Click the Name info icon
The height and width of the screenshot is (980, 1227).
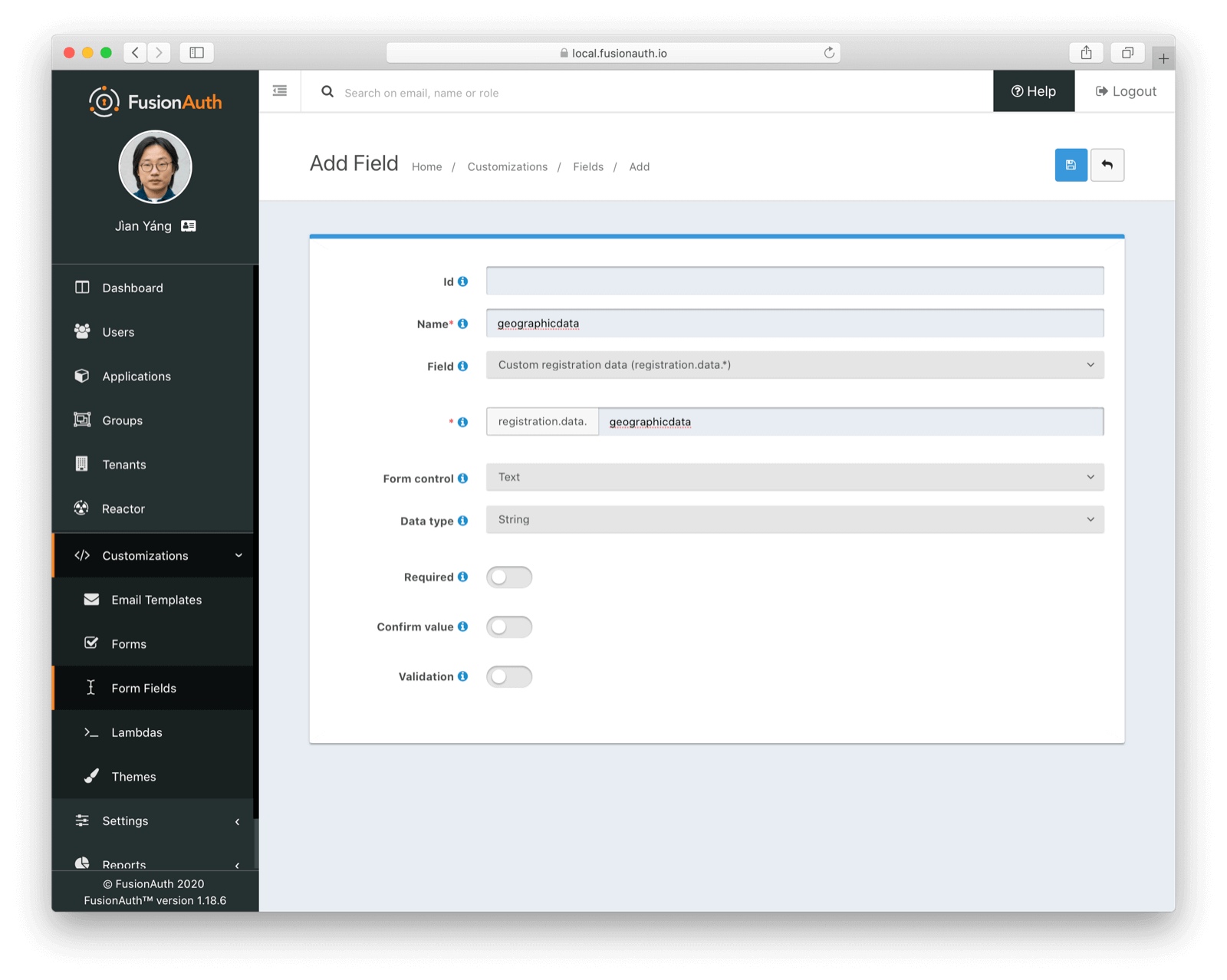coord(463,324)
